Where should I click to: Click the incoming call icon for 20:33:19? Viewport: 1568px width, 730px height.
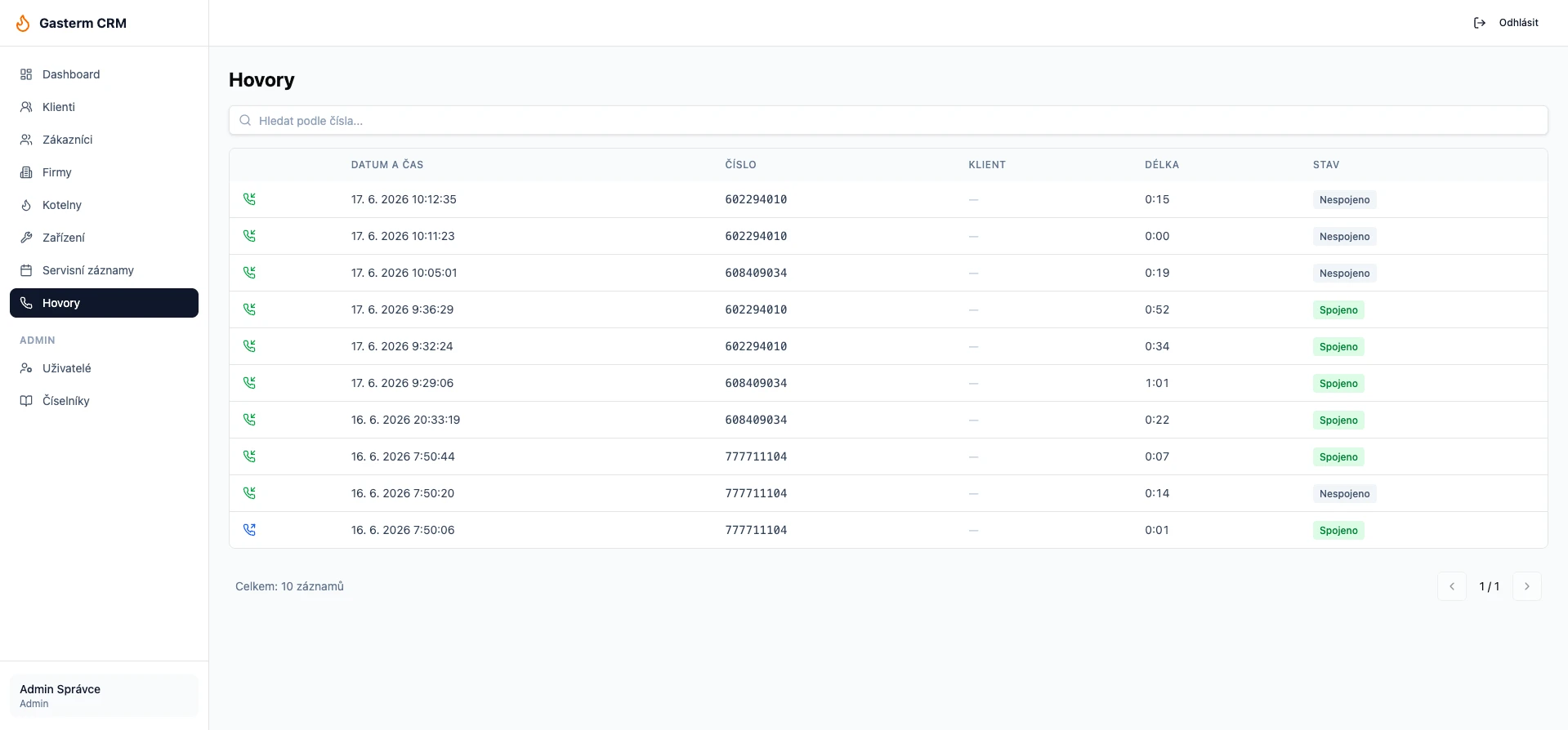[249, 420]
